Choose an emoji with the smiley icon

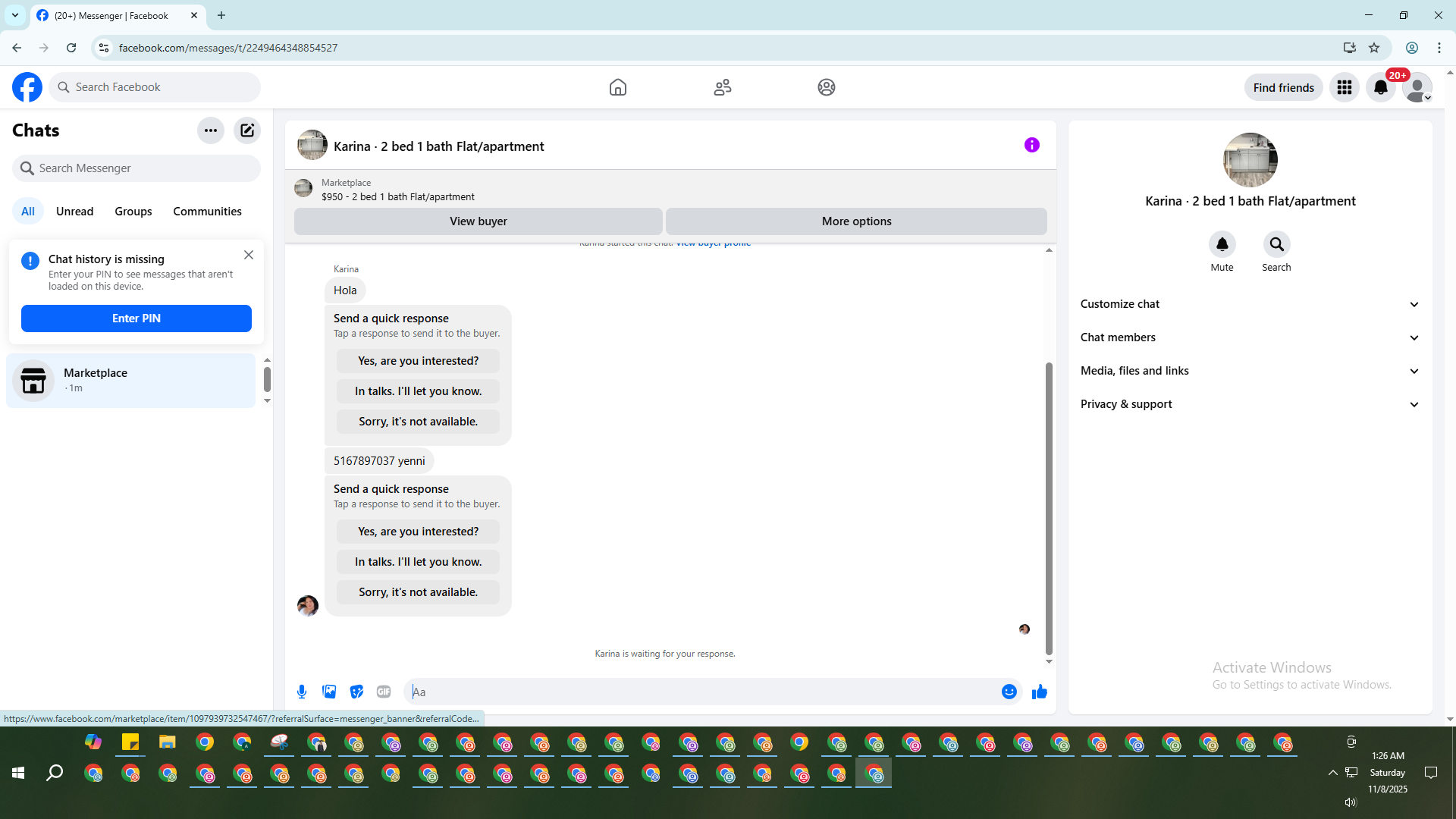[x=1009, y=692]
